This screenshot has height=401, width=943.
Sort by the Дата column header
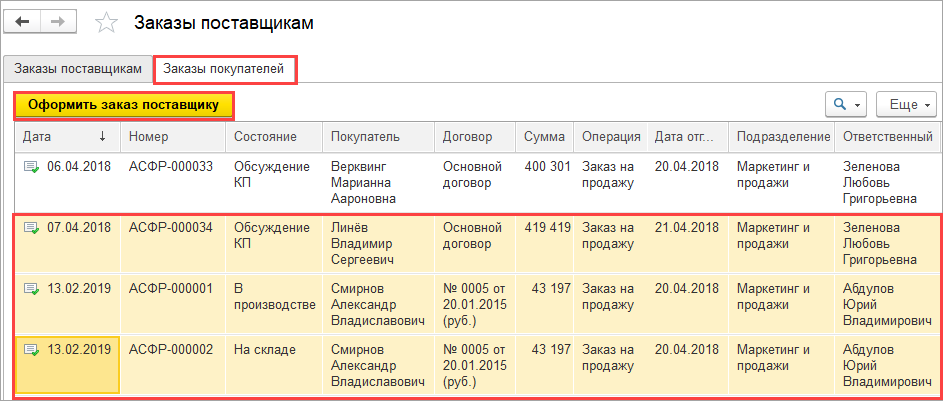click(60, 136)
